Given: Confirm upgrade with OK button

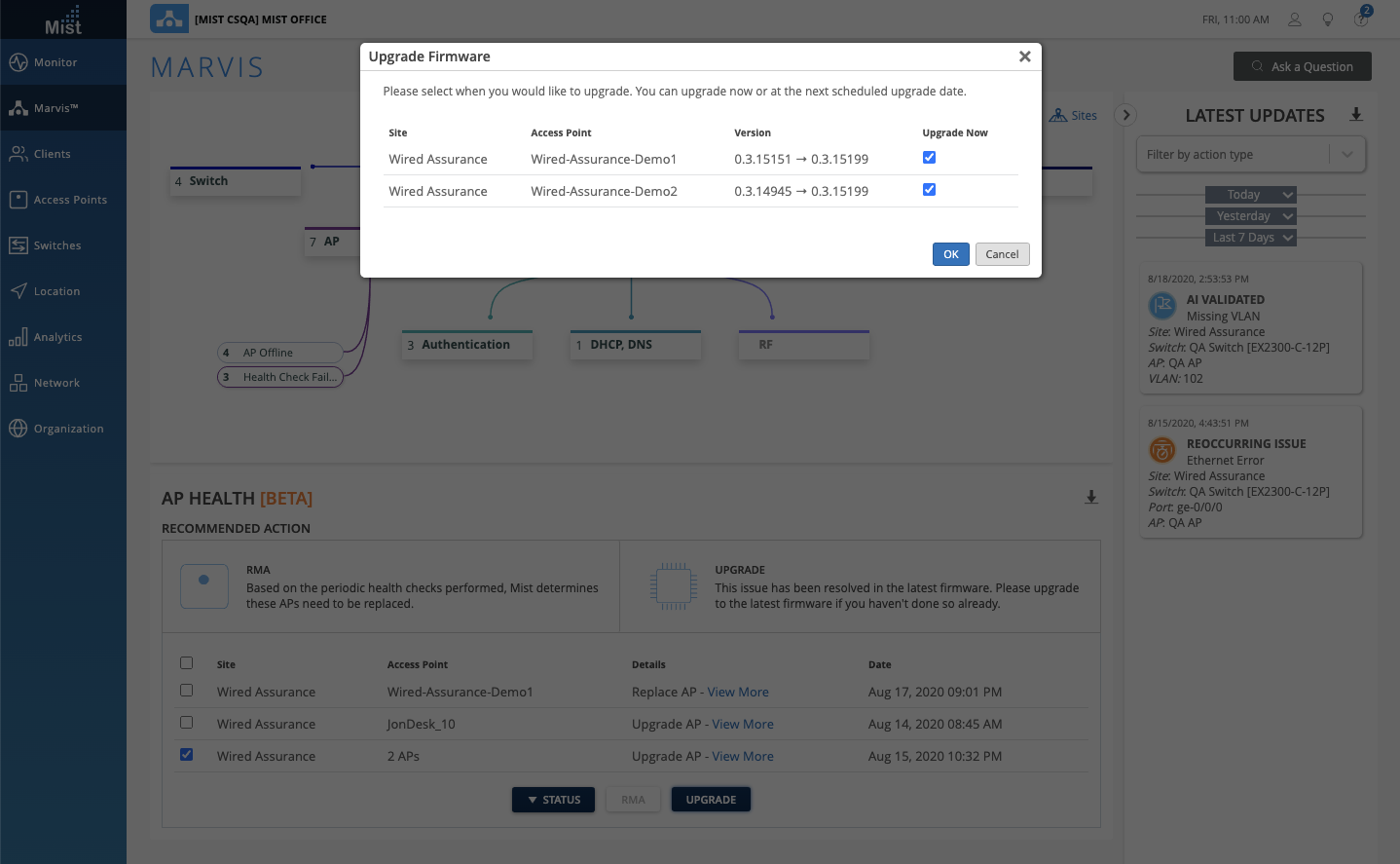Looking at the screenshot, I should pos(951,254).
